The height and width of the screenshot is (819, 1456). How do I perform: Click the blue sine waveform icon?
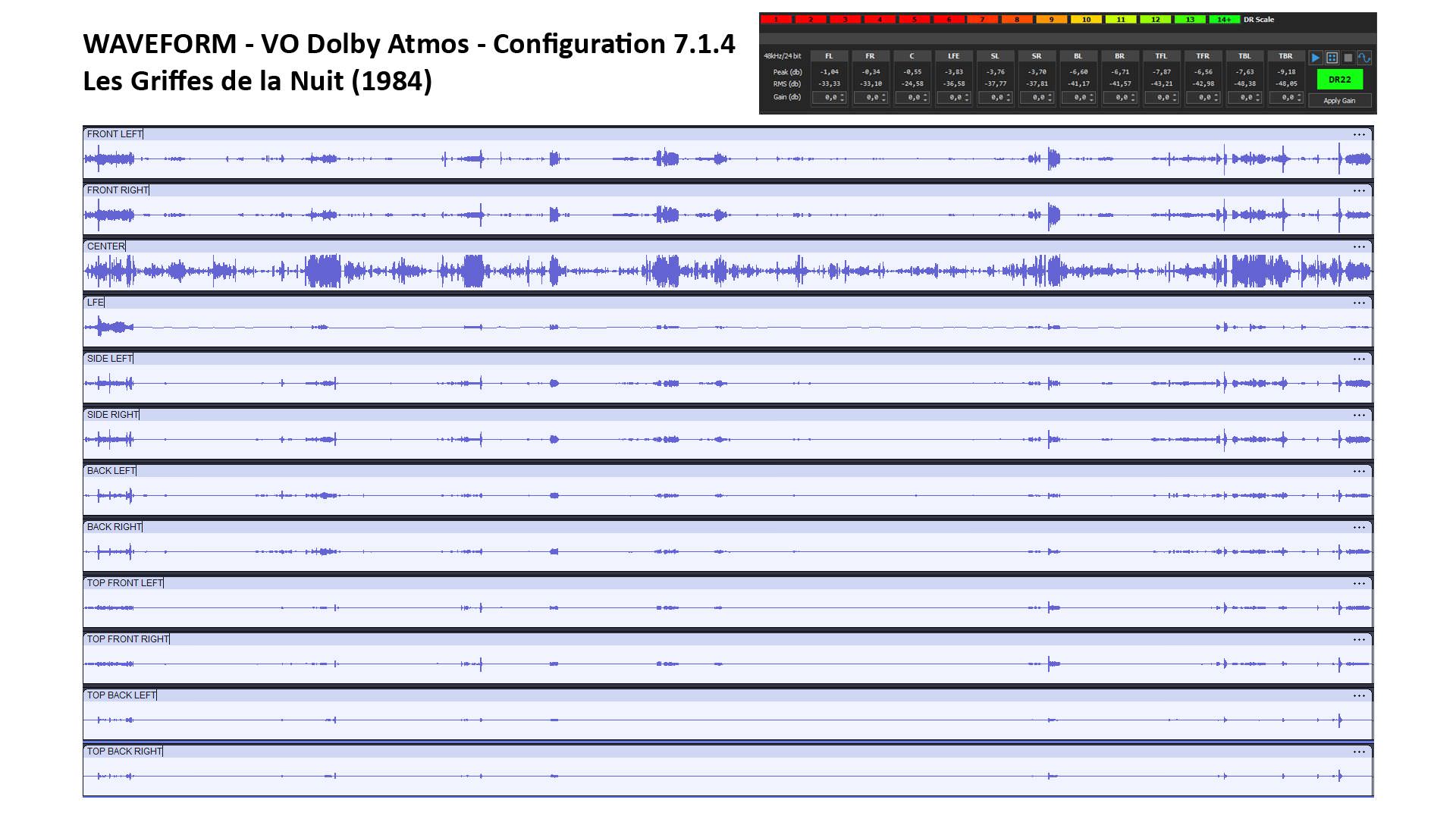tap(1363, 58)
